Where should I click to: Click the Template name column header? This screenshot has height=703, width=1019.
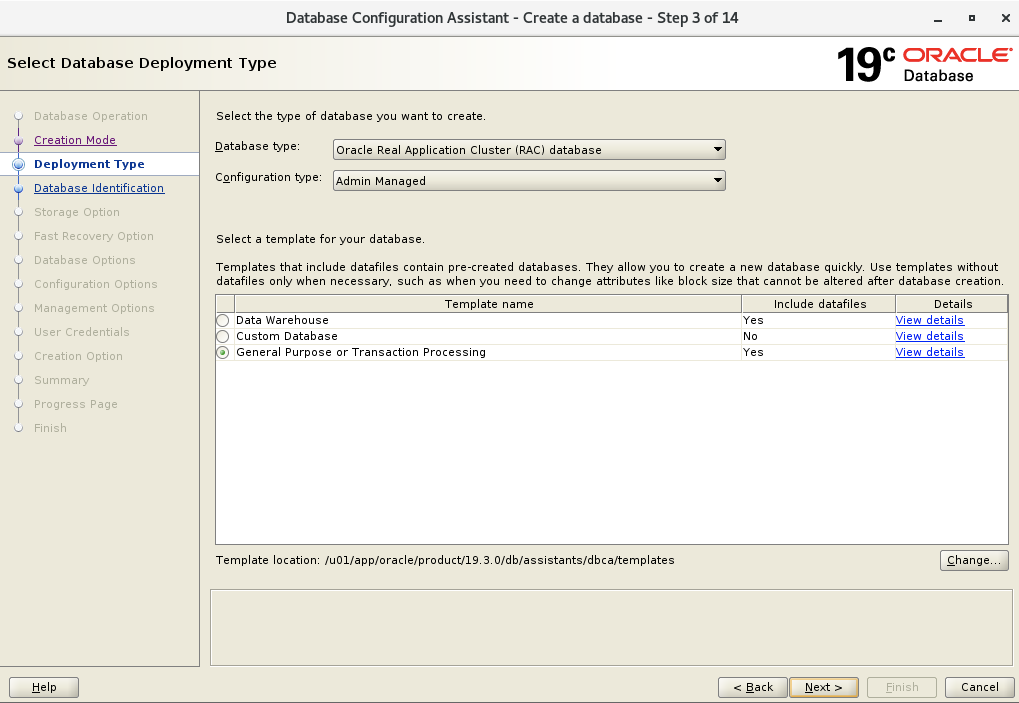pos(488,304)
